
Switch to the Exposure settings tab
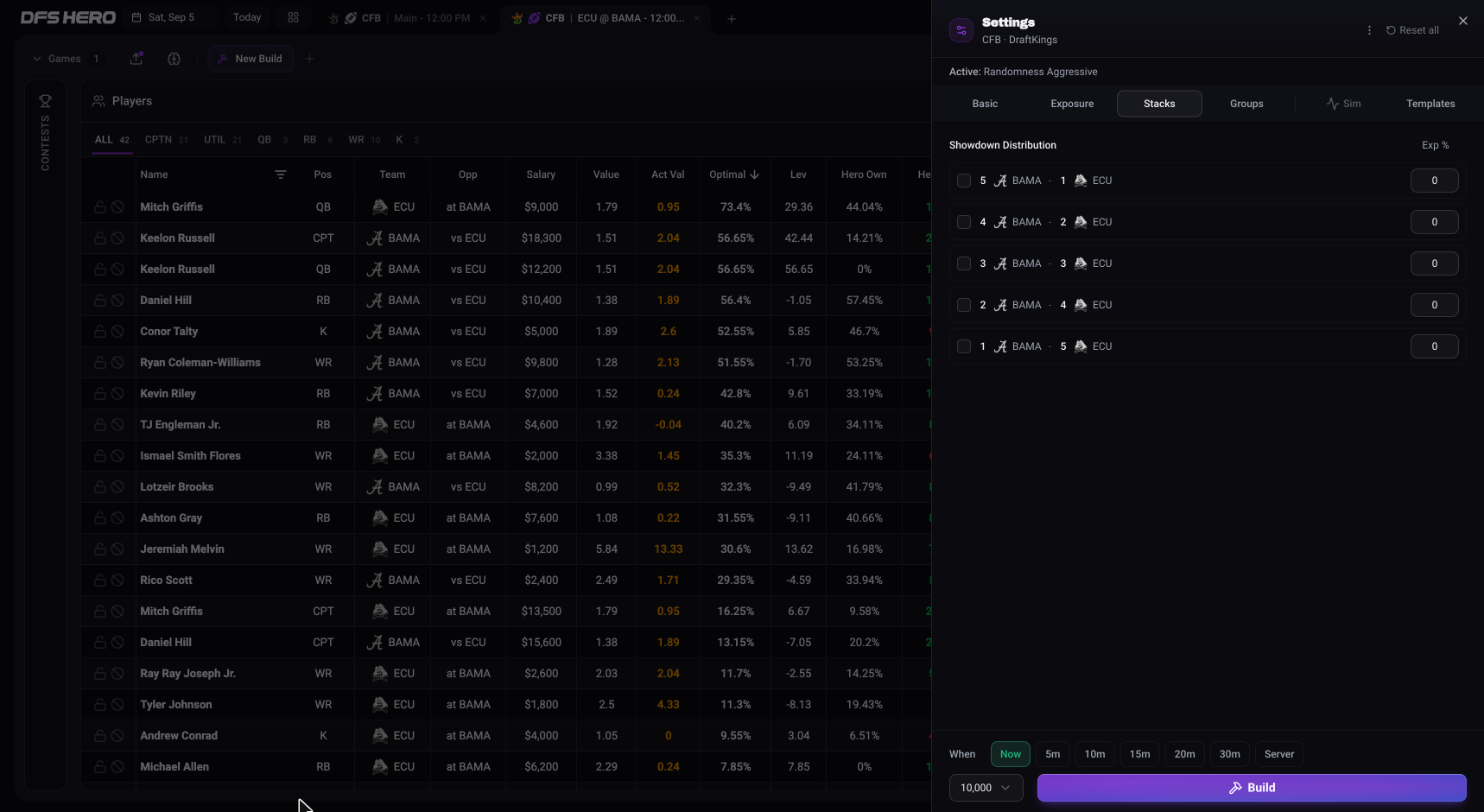coord(1072,104)
